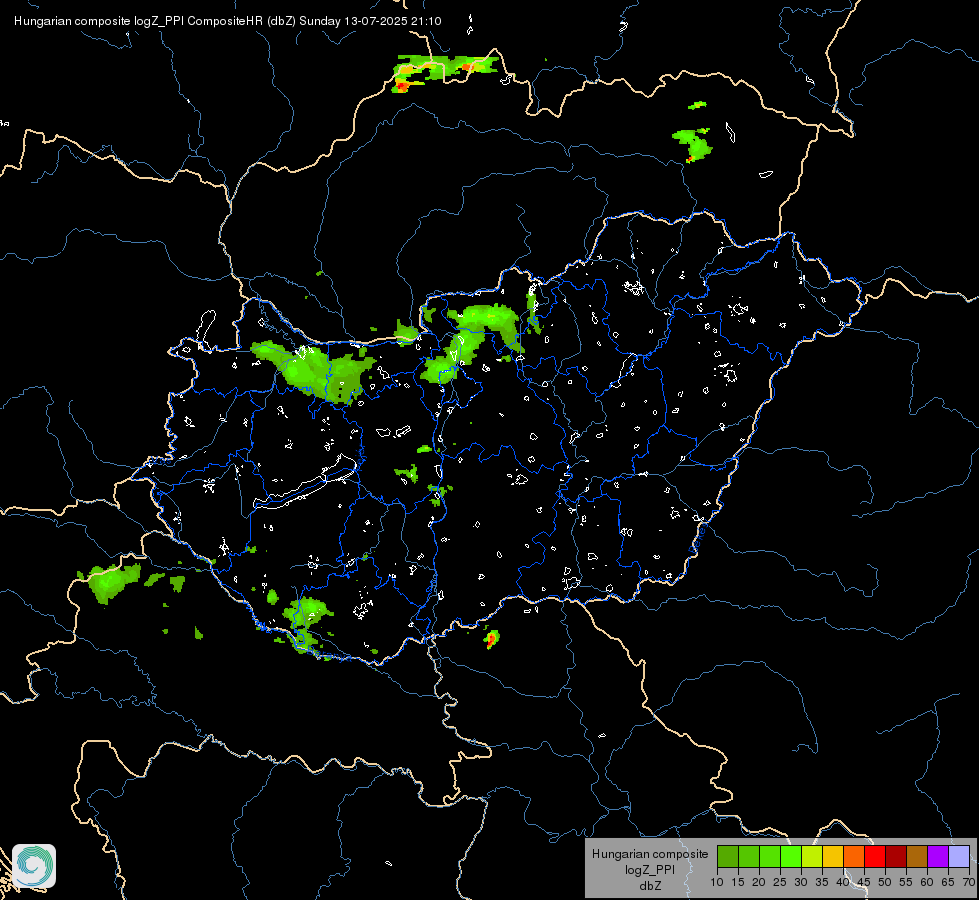Click "Hungarian composite" in the legend box
This screenshot has width=979, height=900.
650,854
